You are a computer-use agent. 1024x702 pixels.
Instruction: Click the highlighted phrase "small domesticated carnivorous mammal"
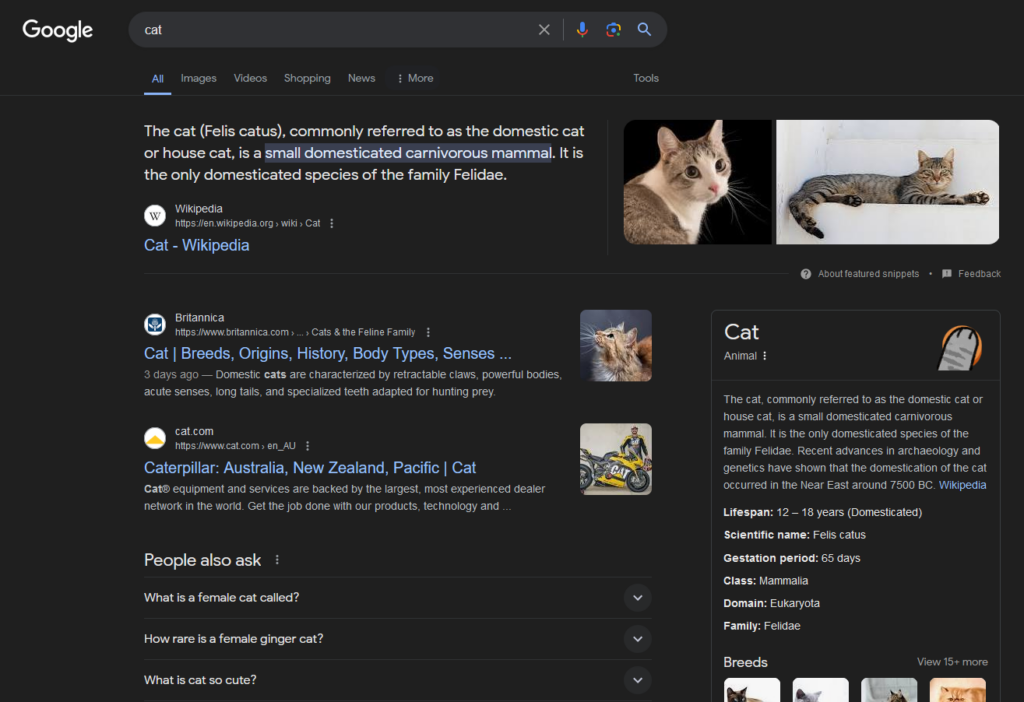(408, 153)
